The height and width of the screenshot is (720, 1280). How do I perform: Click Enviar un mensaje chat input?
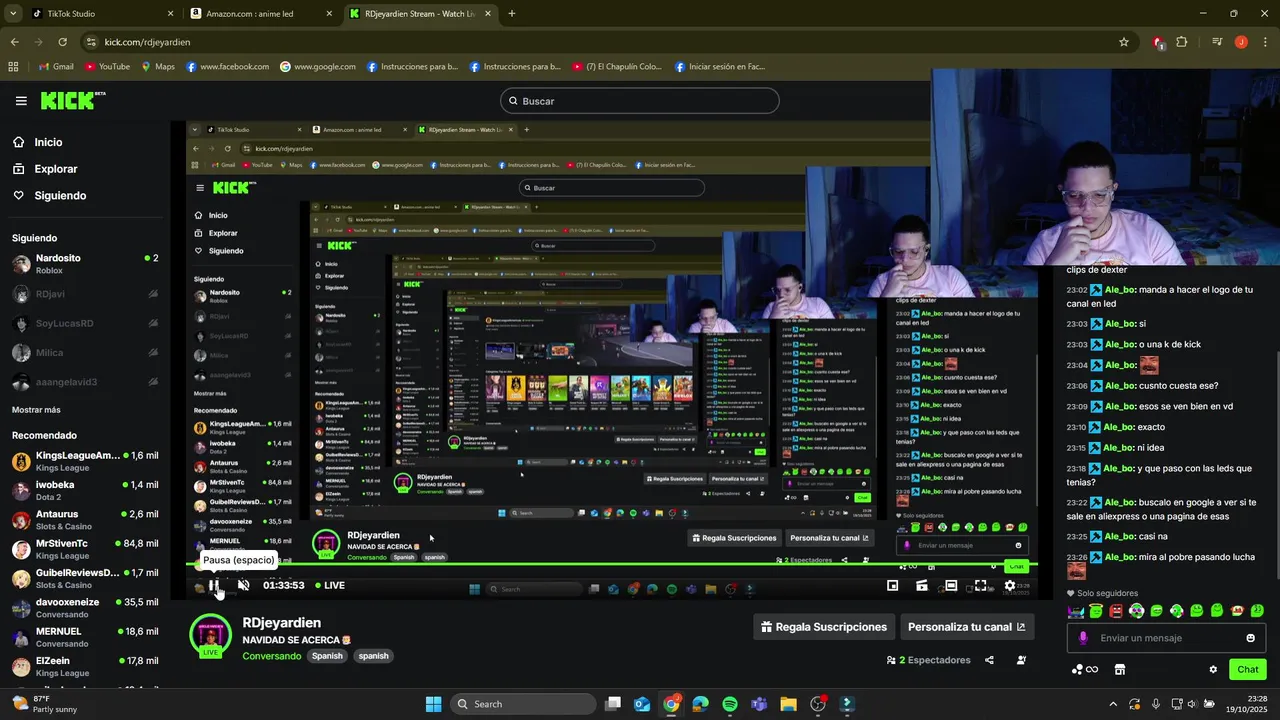(1165, 638)
